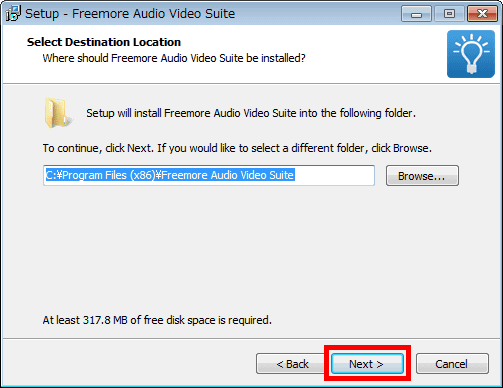The height and width of the screenshot is (388, 503).
Task: Maximize the Setup window
Action: coord(449,14)
